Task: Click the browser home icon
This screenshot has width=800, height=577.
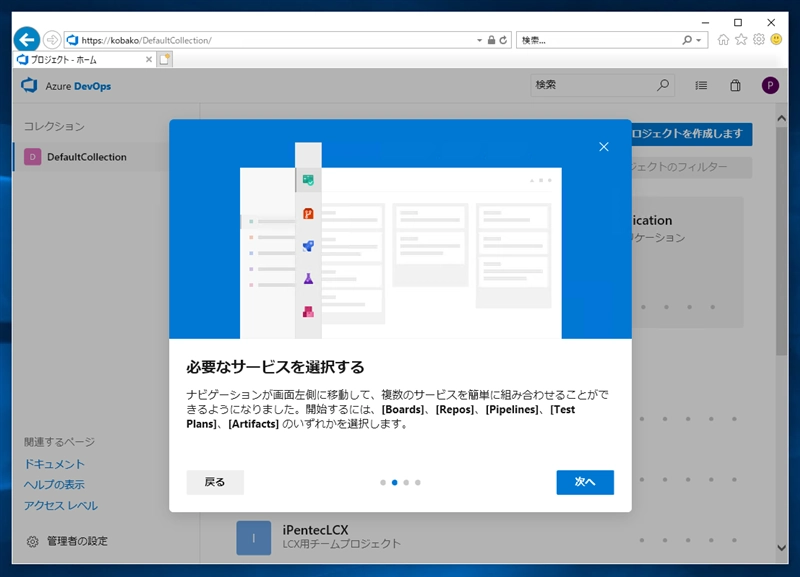Action: pos(723,39)
